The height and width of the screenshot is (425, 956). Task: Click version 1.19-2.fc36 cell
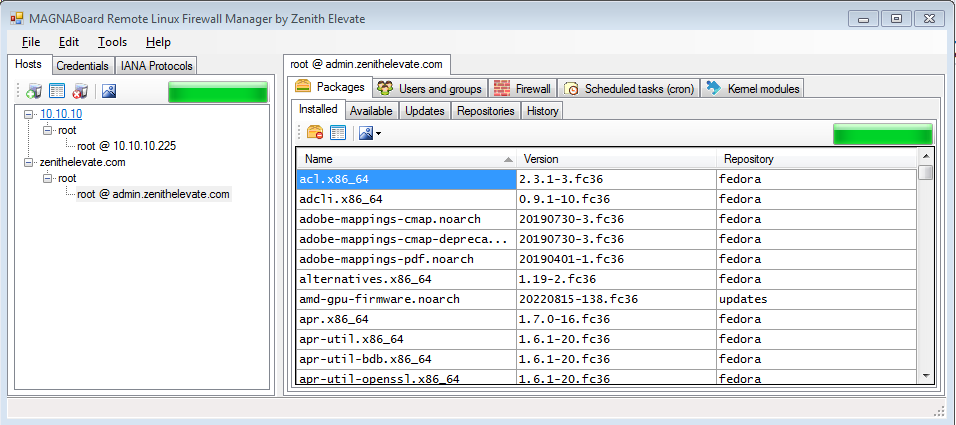pos(616,279)
